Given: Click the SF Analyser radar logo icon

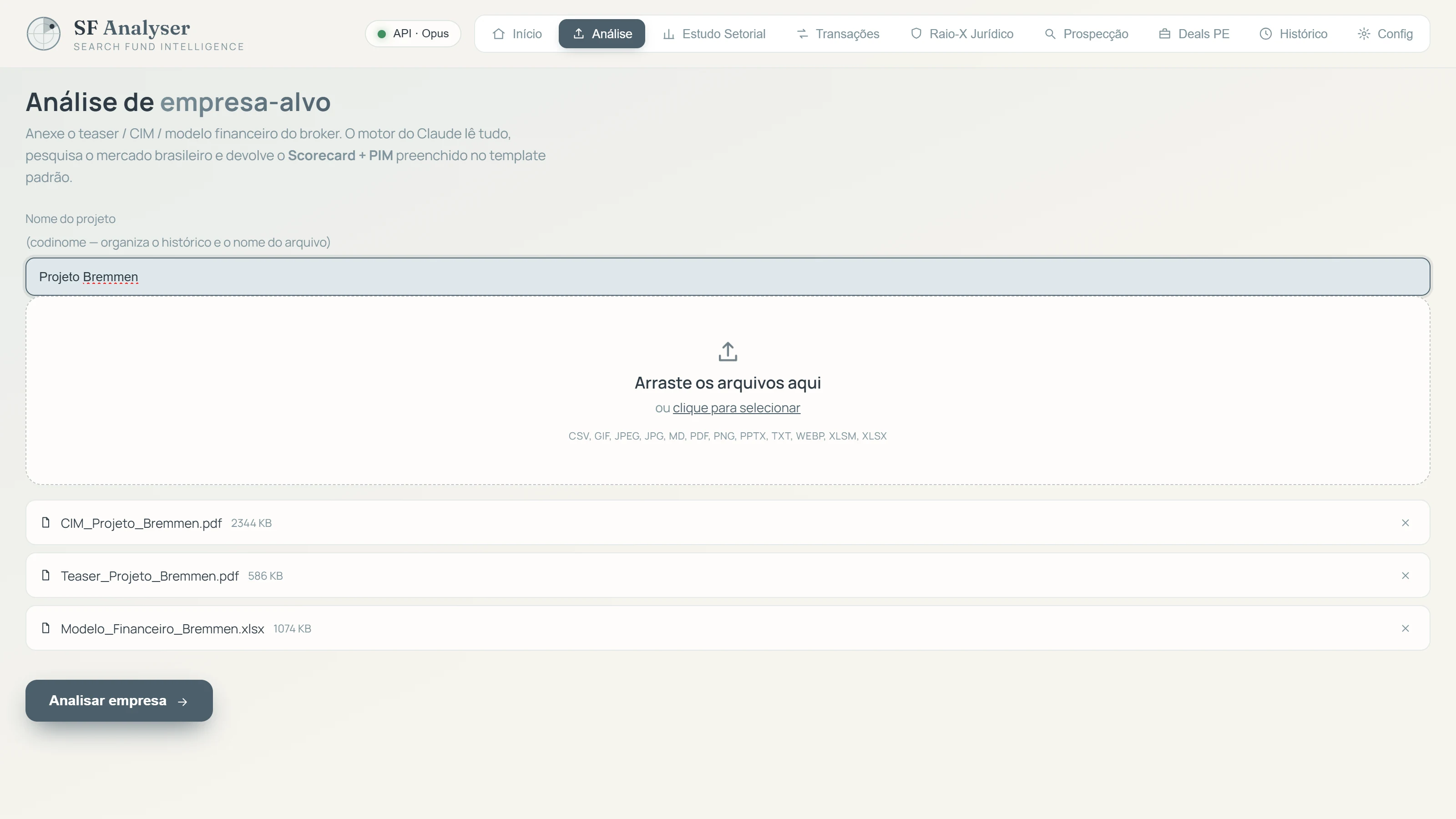Looking at the screenshot, I should [44, 33].
